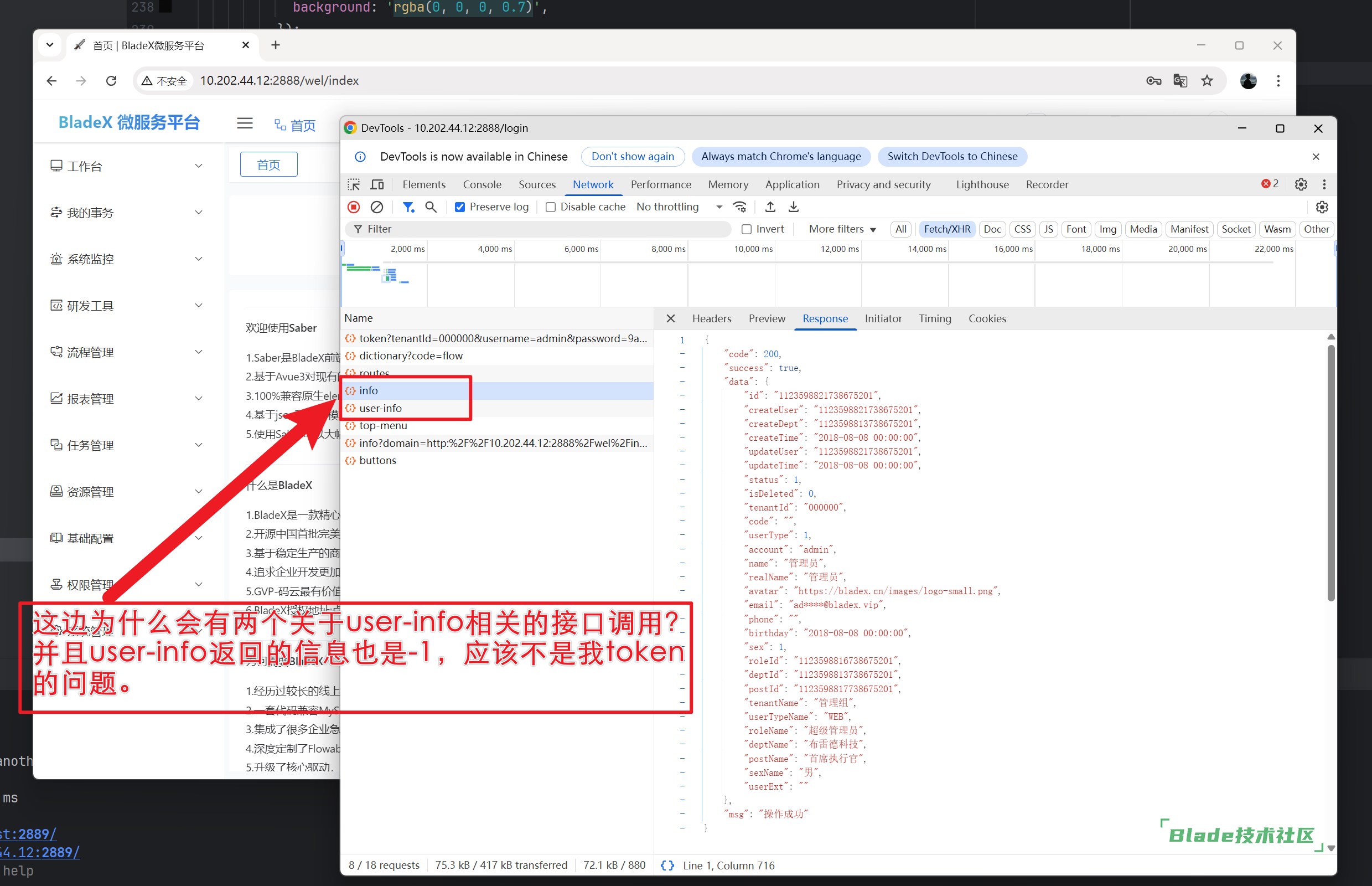The height and width of the screenshot is (886, 1372).
Task: Enable the Disable cache checkbox
Action: (550, 207)
